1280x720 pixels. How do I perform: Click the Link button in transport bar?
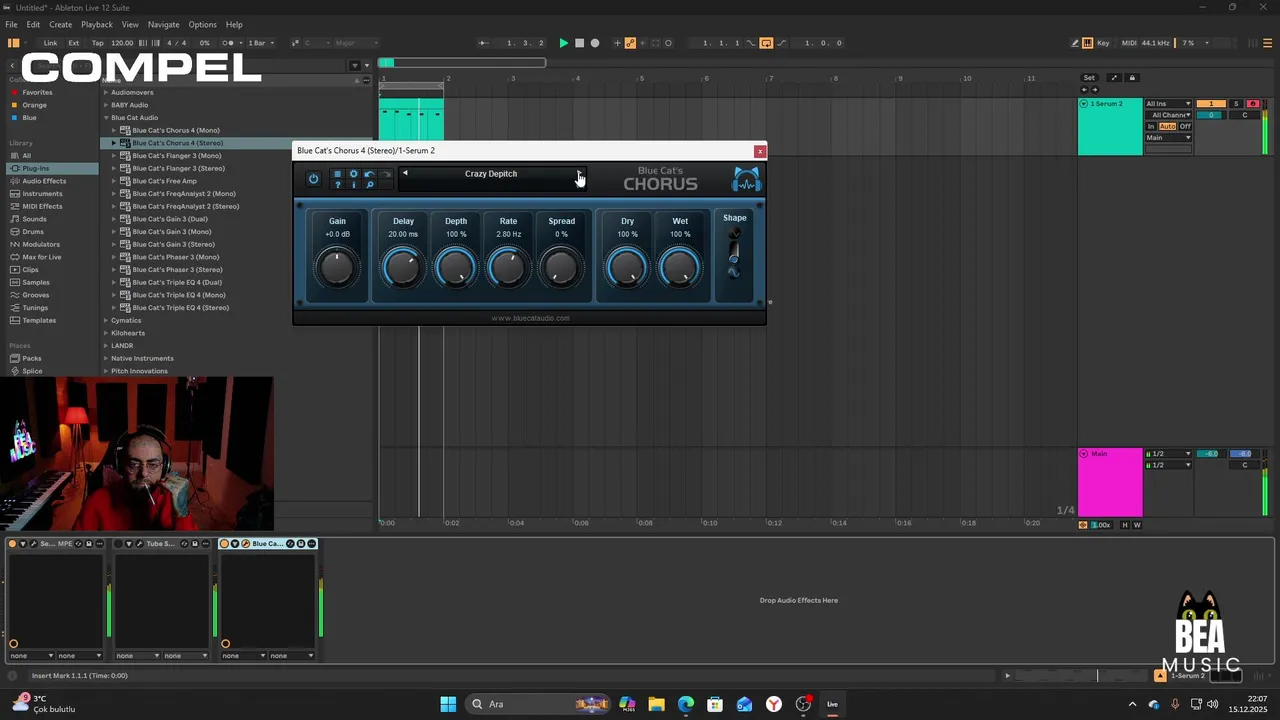50,43
